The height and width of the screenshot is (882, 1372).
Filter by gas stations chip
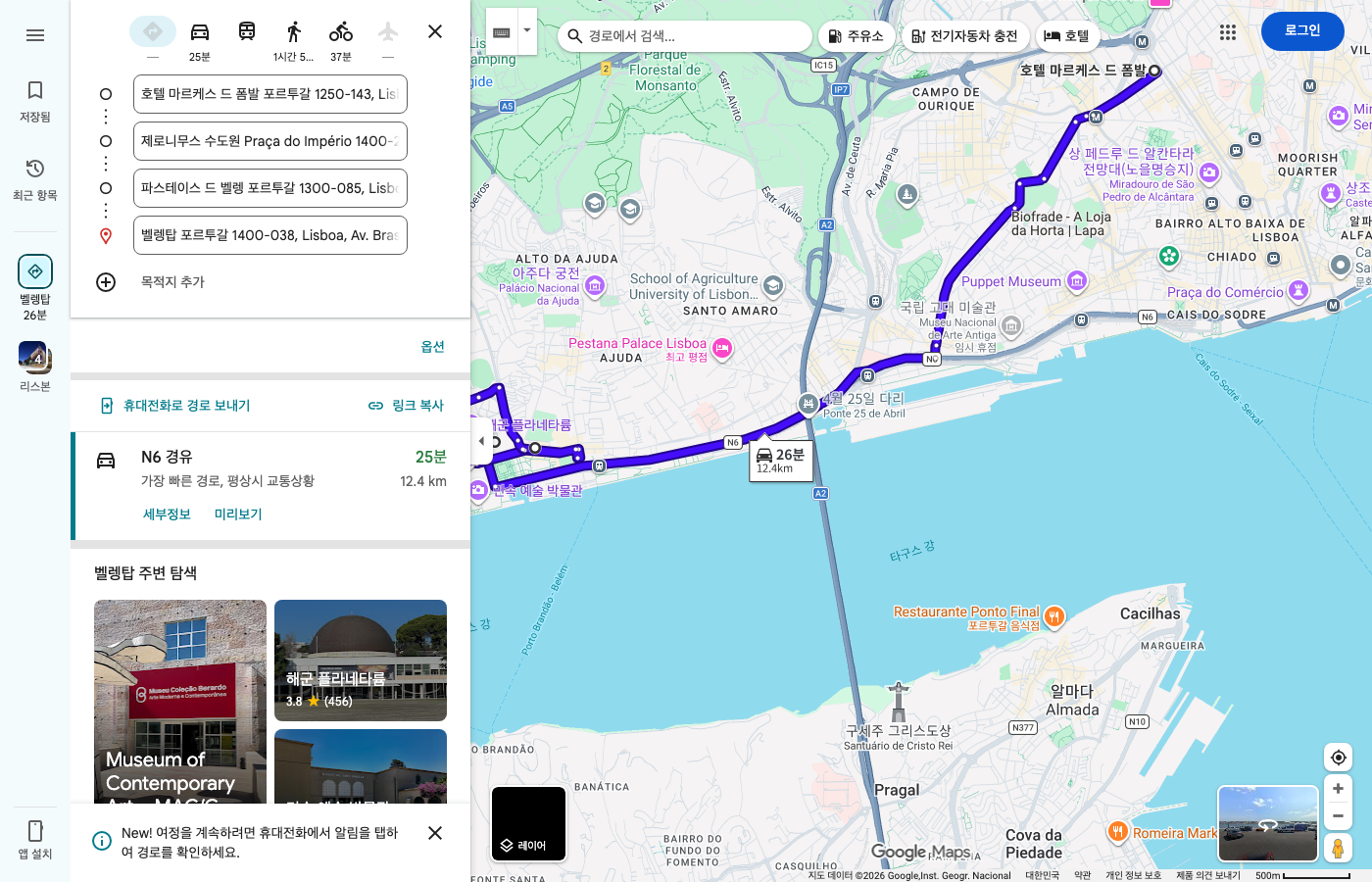(856, 36)
